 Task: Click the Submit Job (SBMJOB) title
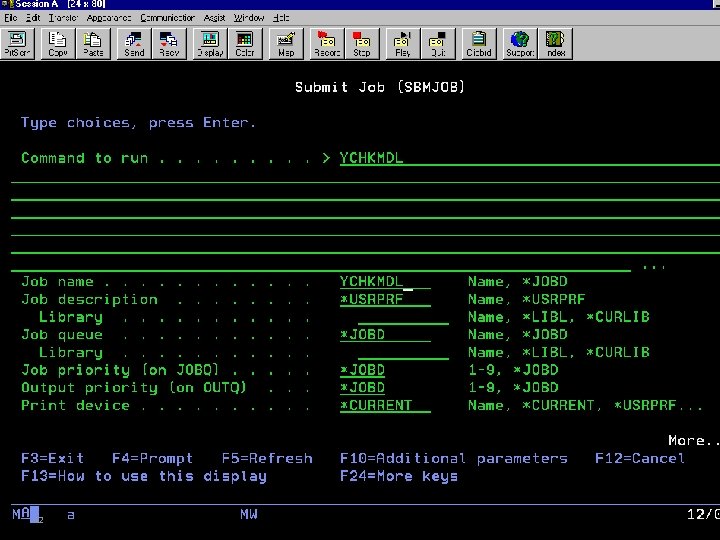380,87
